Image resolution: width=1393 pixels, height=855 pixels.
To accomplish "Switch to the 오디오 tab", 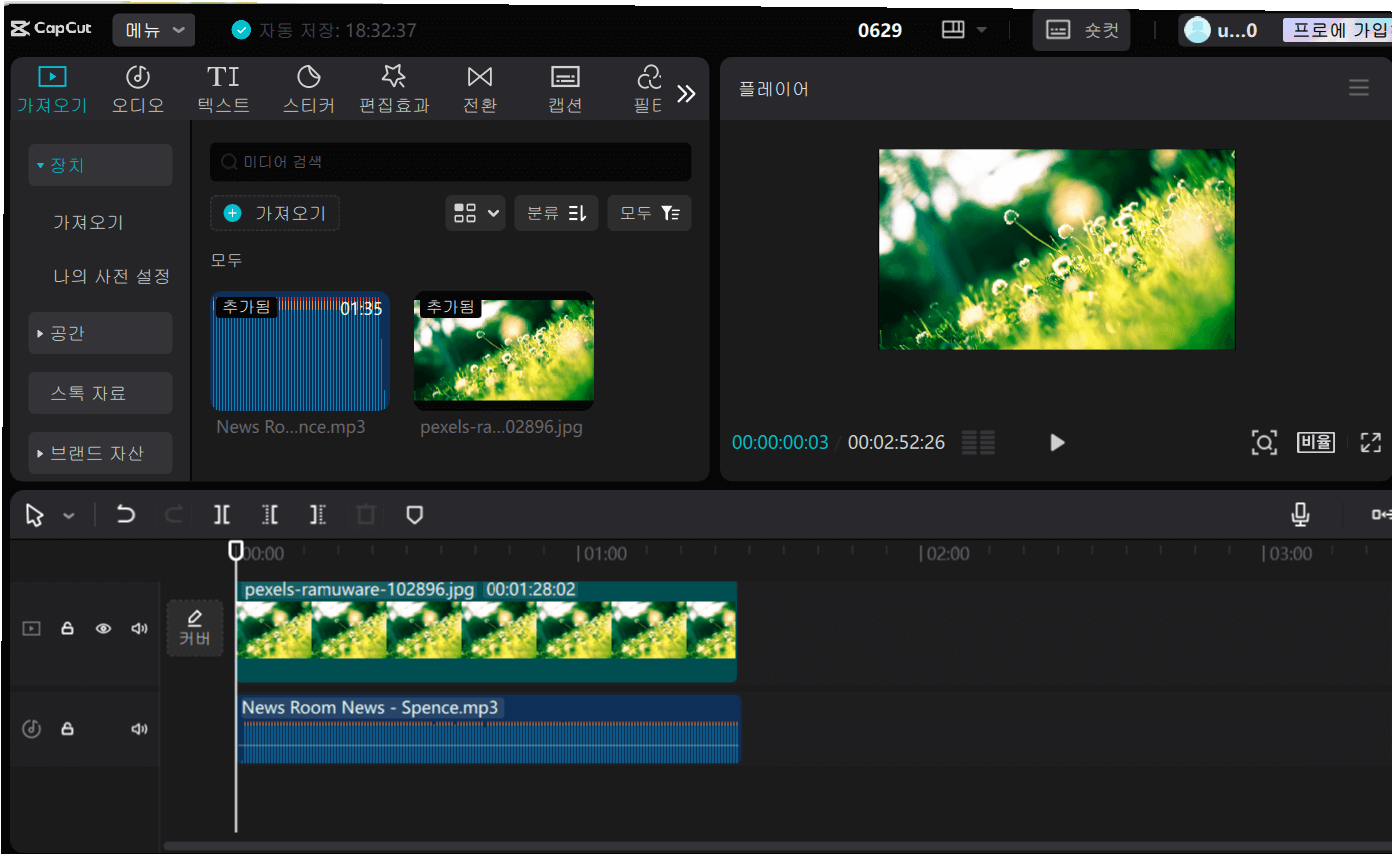I will [x=138, y=89].
